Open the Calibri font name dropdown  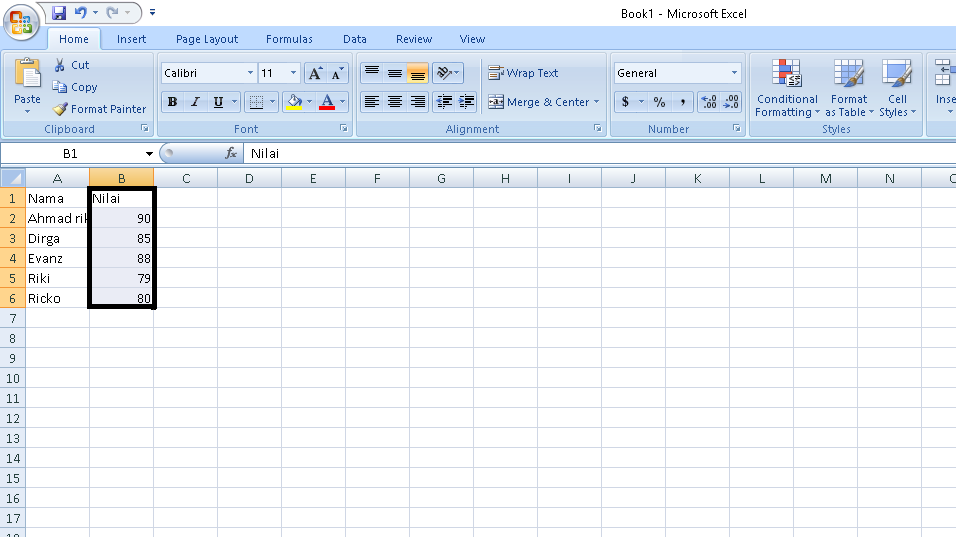pyautogui.click(x=251, y=73)
